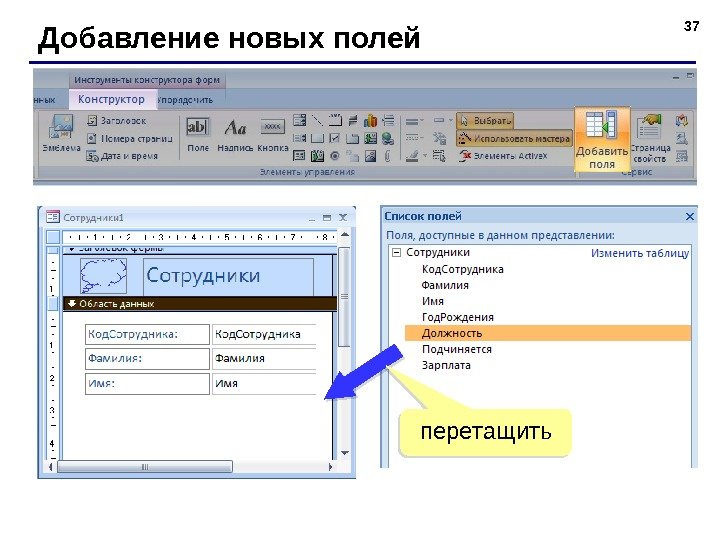This screenshot has width=720, height=540.
Task: Open the line type dropdown
Action: tap(415, 138)
